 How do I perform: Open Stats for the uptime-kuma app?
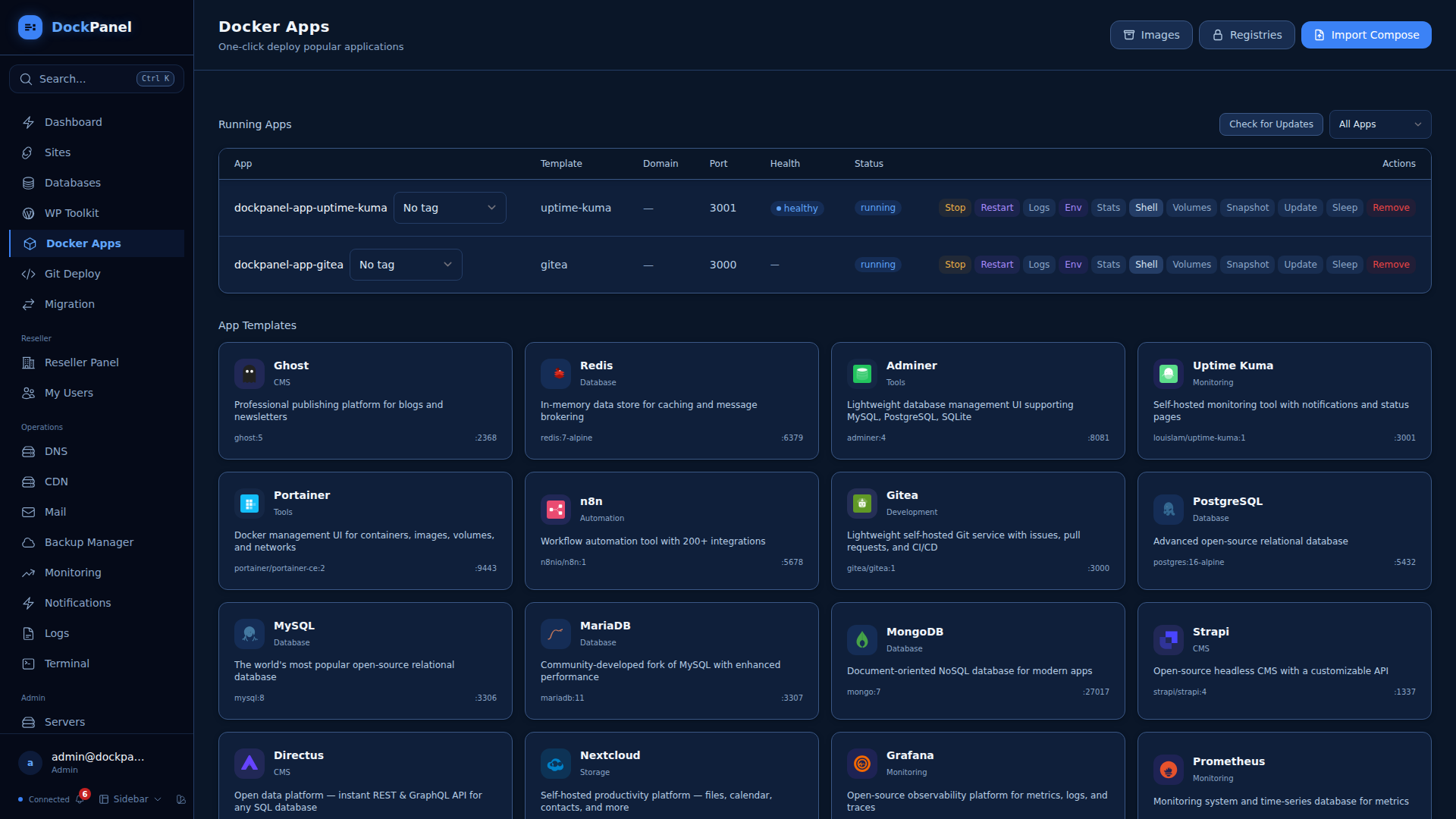coord(1108,208)
